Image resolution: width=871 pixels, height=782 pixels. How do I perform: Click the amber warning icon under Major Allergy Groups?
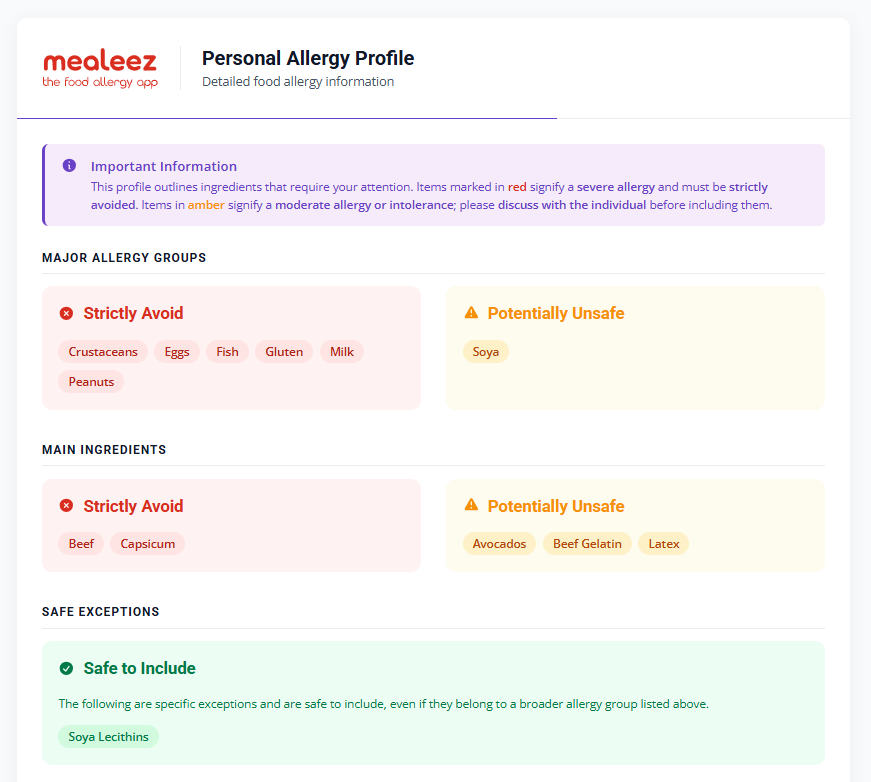[471, 313]
